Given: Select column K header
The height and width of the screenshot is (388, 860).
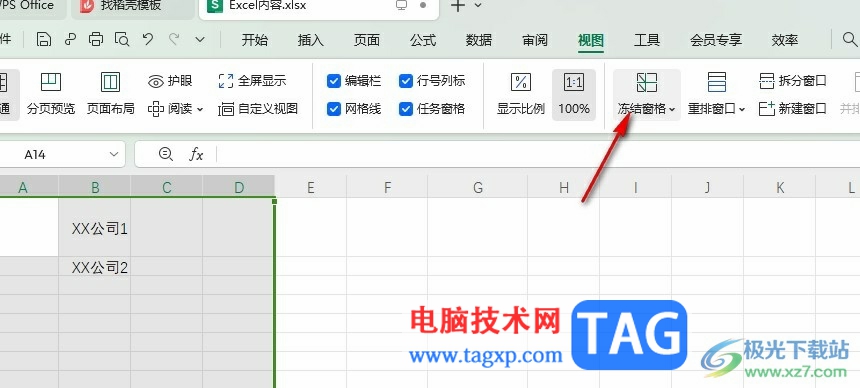Looking at the screenshot, I should pyautogui.click(x=780, y=187).
